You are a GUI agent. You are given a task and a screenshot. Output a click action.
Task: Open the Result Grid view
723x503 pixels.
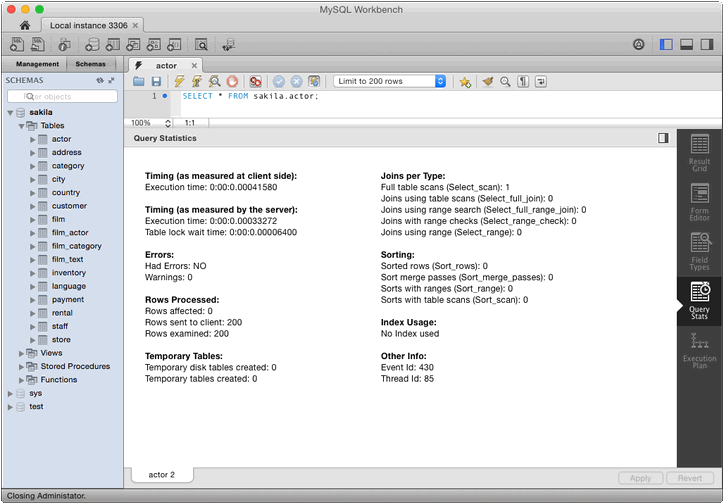[x=699, y=153]
